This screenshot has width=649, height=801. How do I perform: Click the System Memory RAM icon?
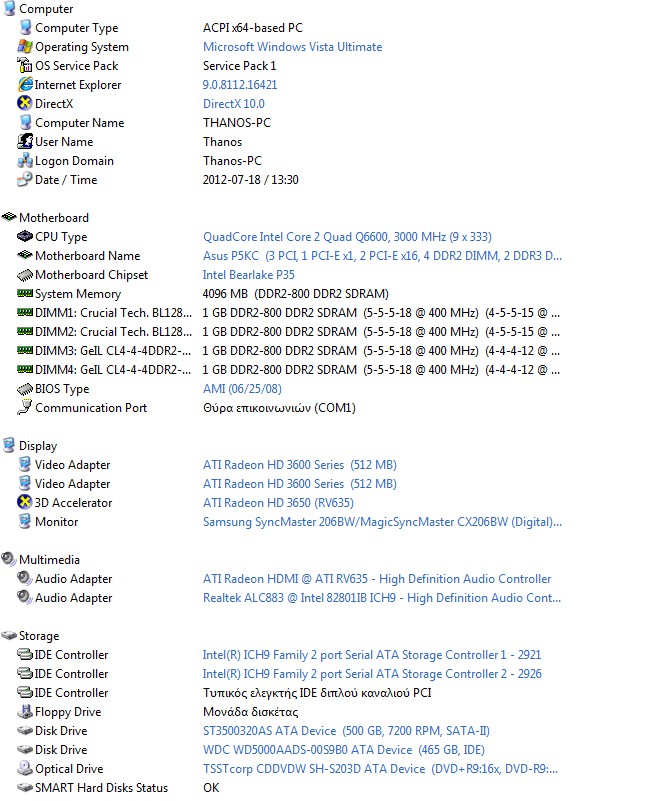pos(25,293)
